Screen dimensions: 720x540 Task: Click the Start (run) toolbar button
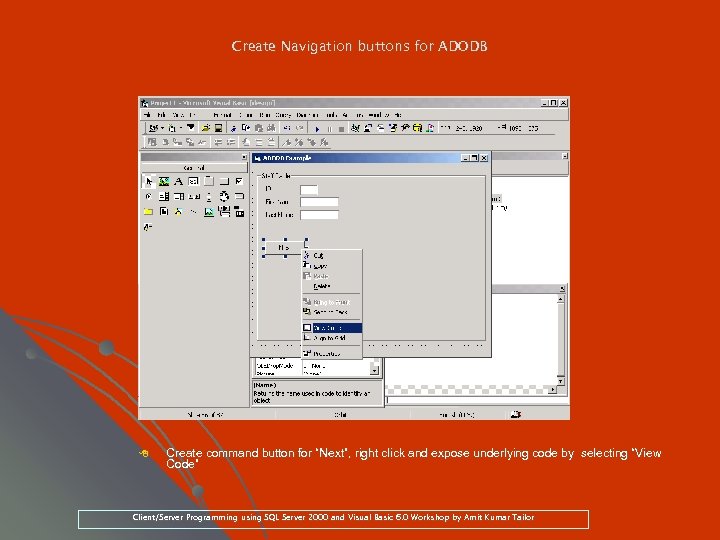point(317,129)
